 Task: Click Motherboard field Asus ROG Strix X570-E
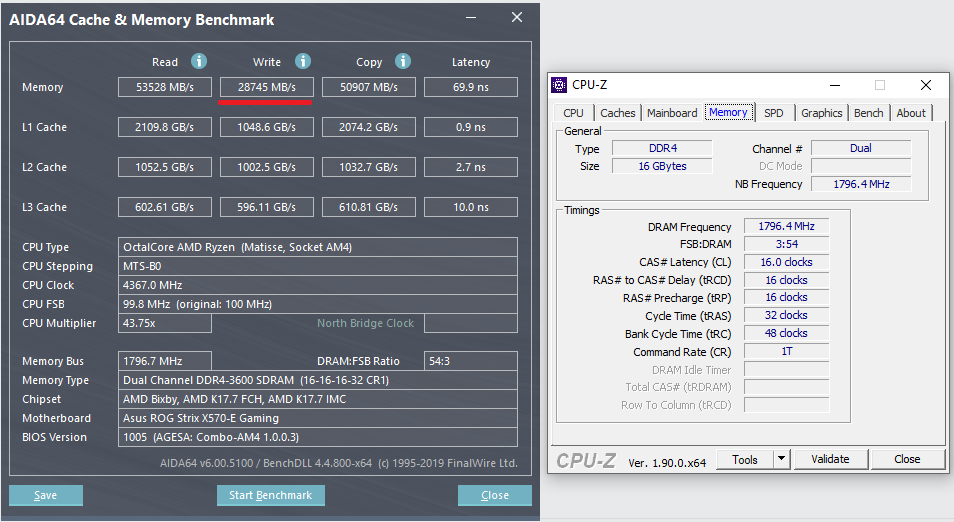tap(318, 418)
